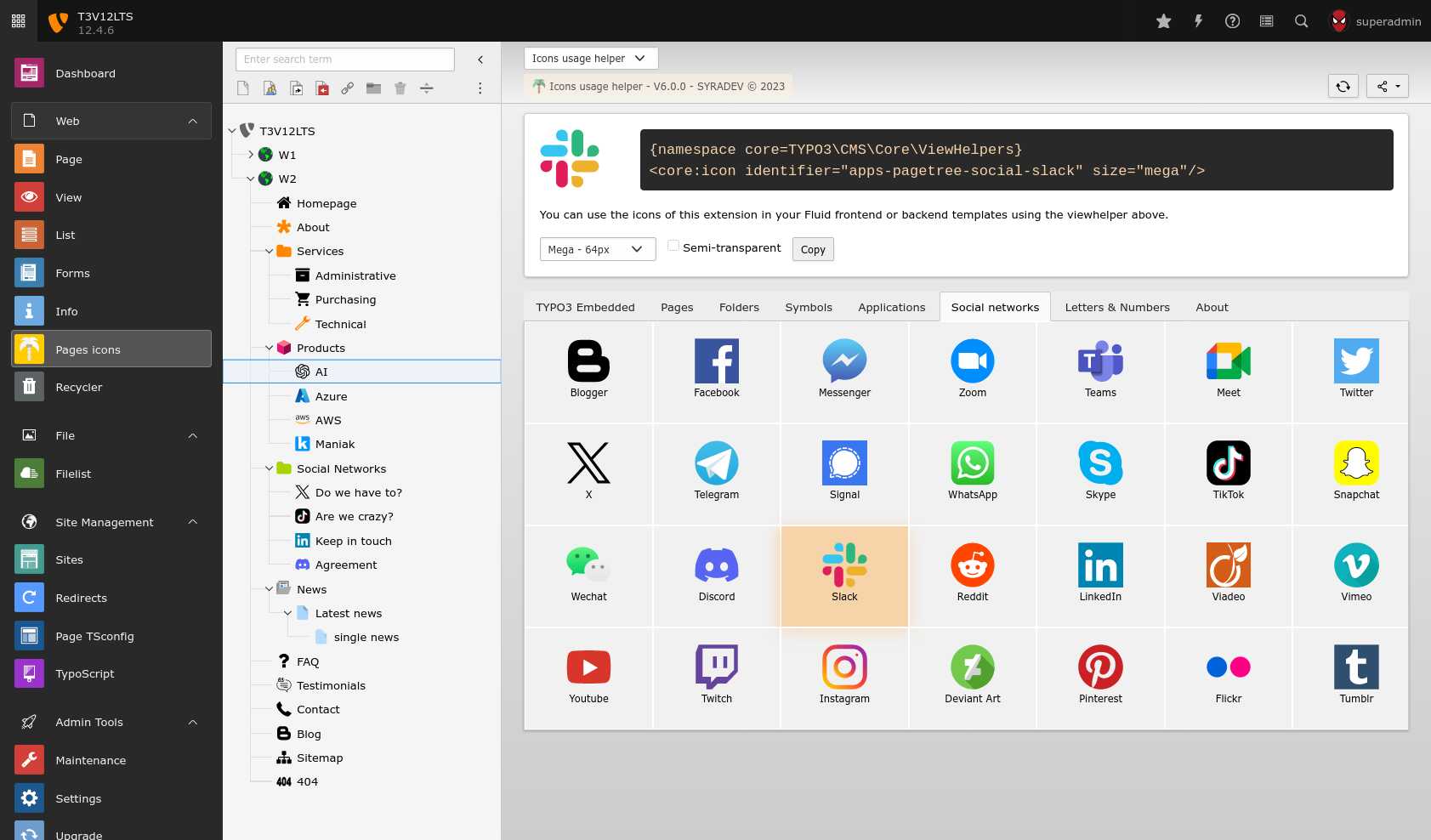Open the Icons usage helper dropdown
This screenshot has width=1431, height=840.
click(591, 58)
